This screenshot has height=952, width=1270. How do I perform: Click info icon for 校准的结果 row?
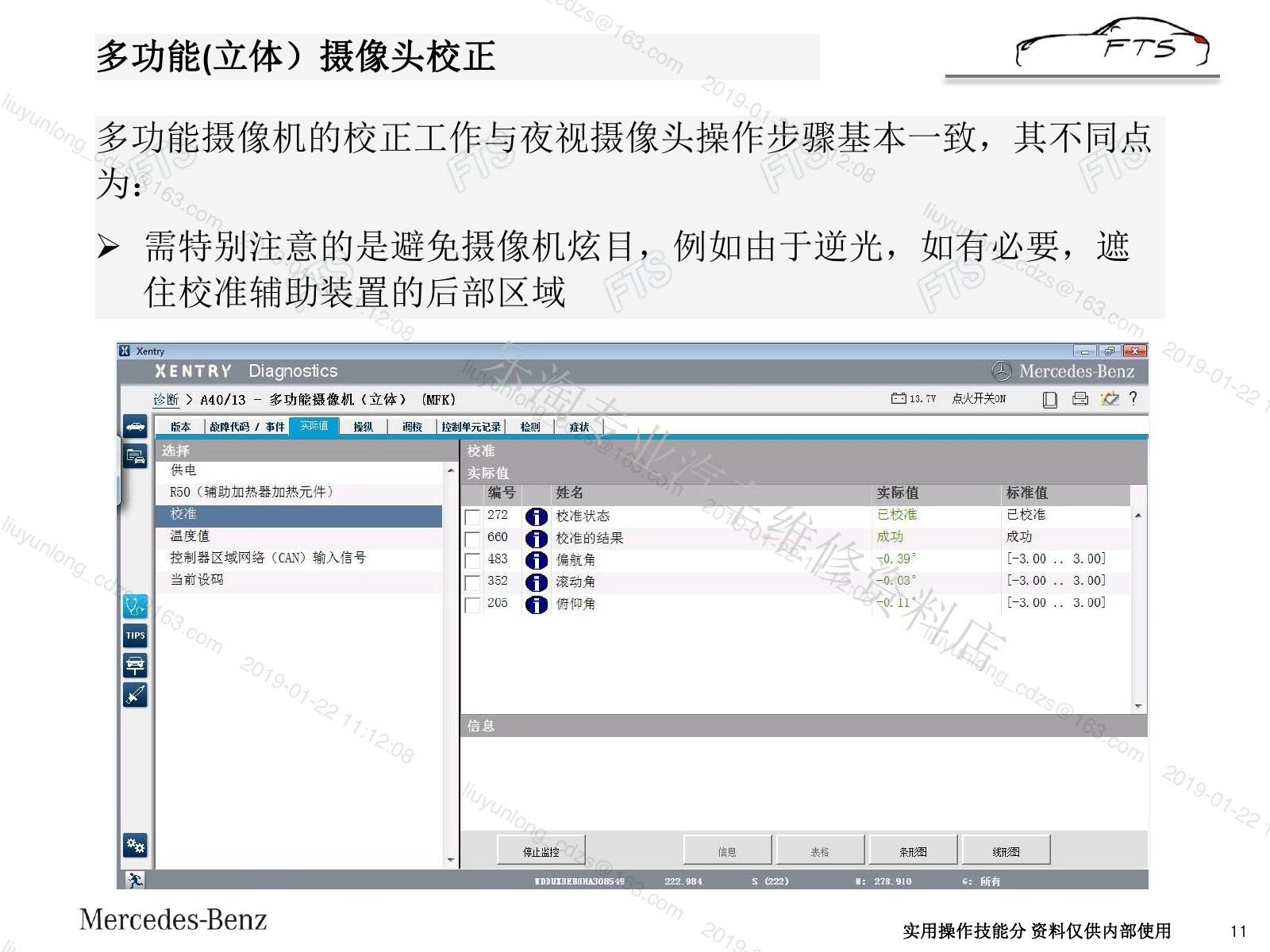537,539
